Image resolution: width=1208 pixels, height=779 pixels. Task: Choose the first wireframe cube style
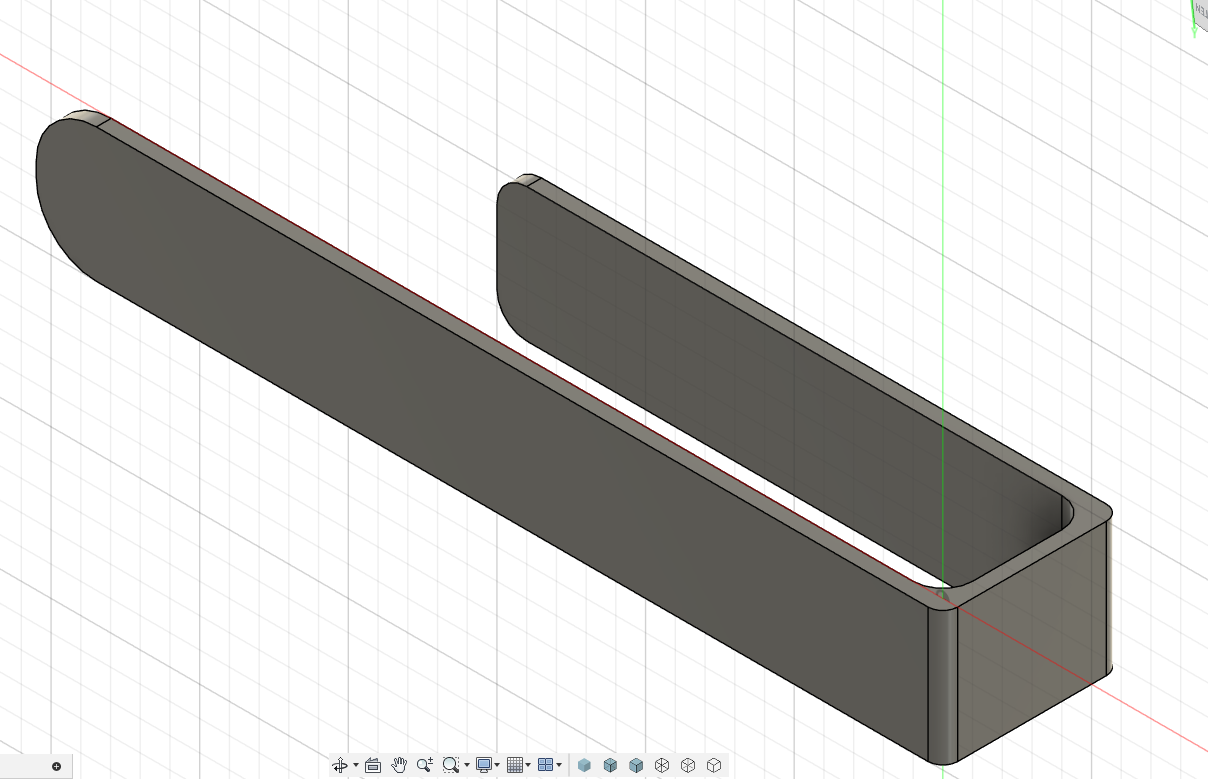coord(662,765)
